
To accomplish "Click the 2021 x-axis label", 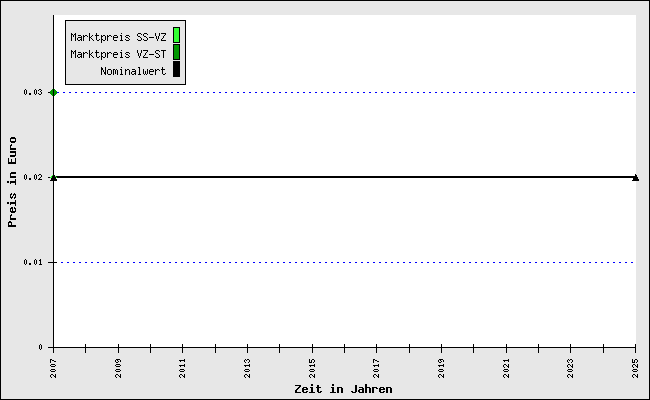I will coord(507,368).
